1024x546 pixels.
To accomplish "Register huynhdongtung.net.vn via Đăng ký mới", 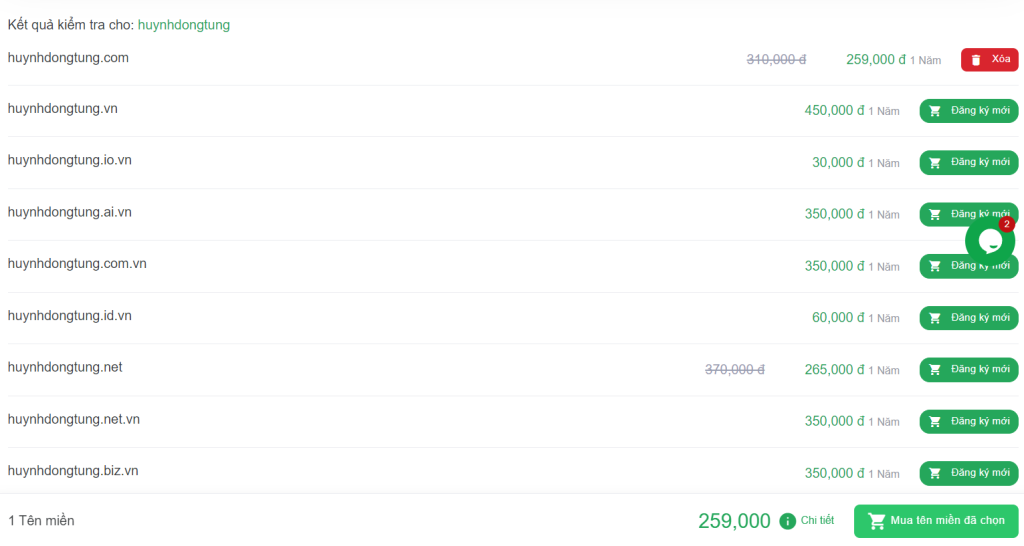I will (x=969, y=421).
